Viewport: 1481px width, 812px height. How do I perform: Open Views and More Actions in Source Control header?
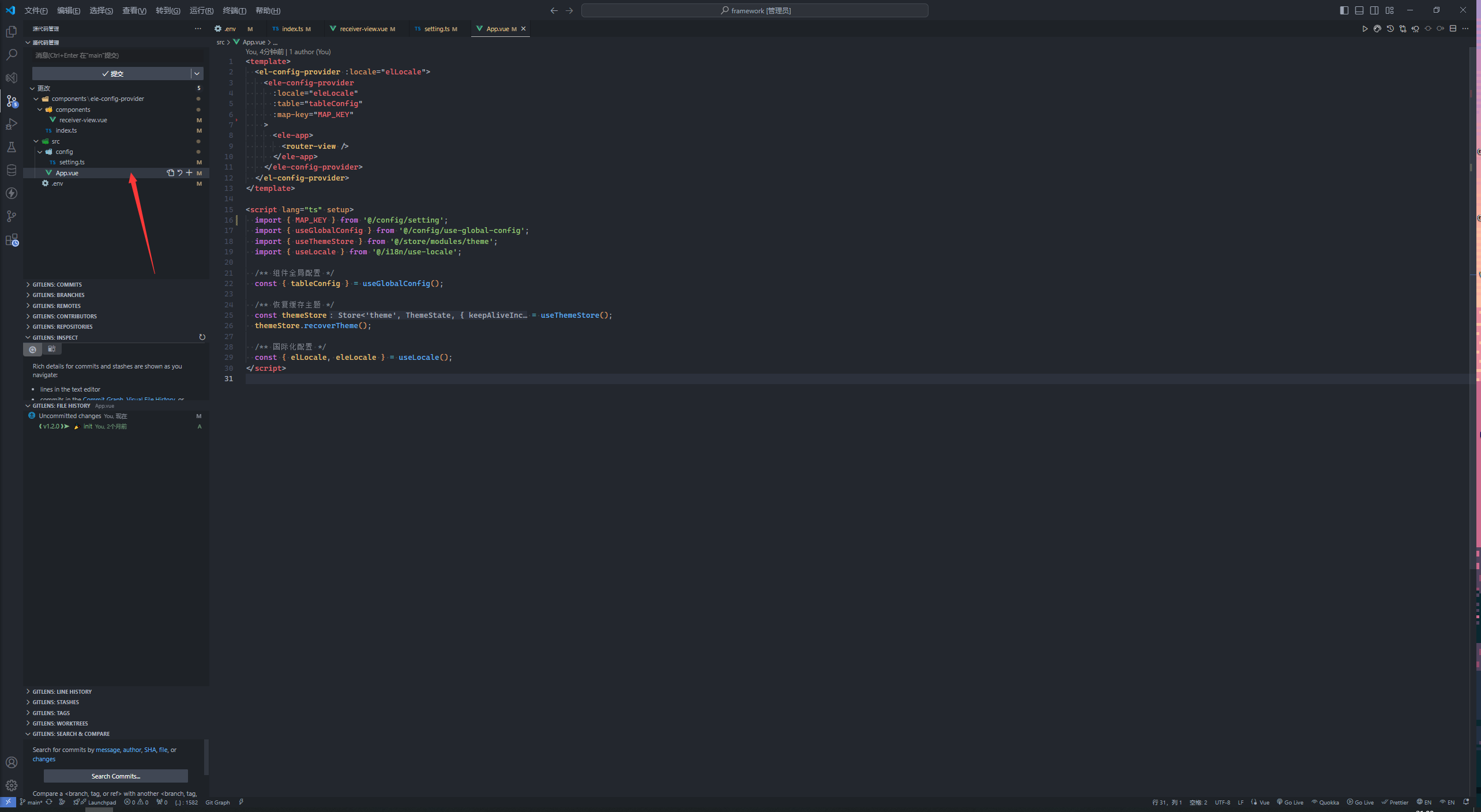198,29
